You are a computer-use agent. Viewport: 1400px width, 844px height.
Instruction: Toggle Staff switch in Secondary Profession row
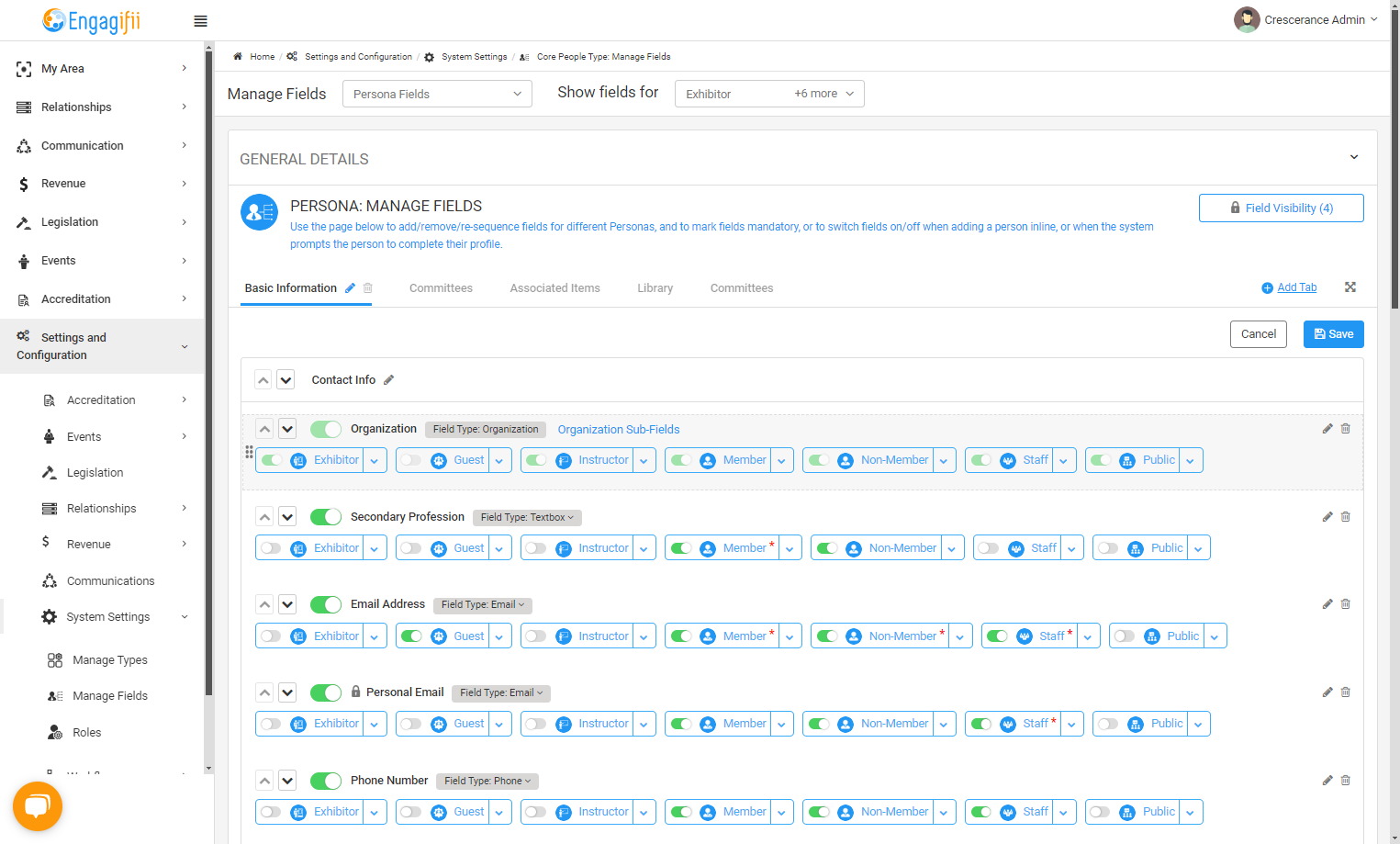tap(989, 548)
